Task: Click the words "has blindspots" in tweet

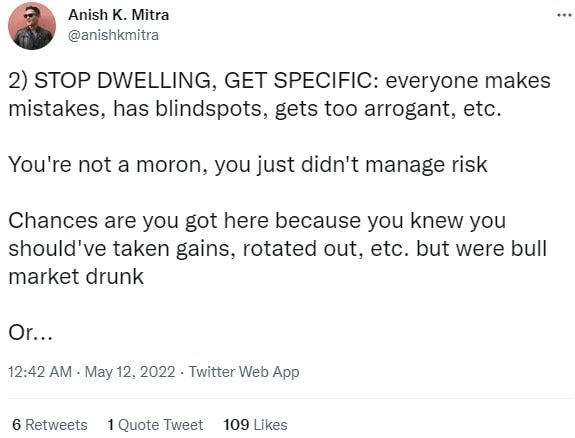Action: tap(190, 109)
